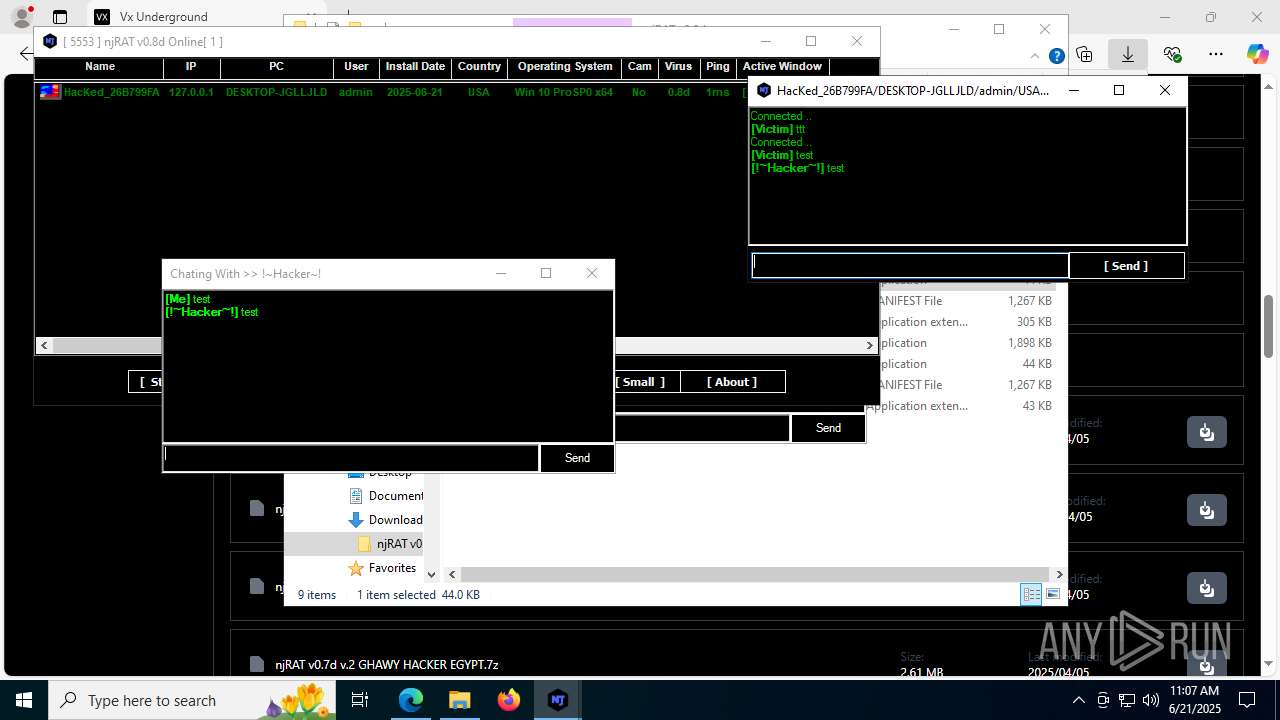Viewport: 1280px width, 720px height.
Task: Click njRAT v0.7d v.2 GHAWY HACKER EGYPT.7z link
Action: click(387, 665)
